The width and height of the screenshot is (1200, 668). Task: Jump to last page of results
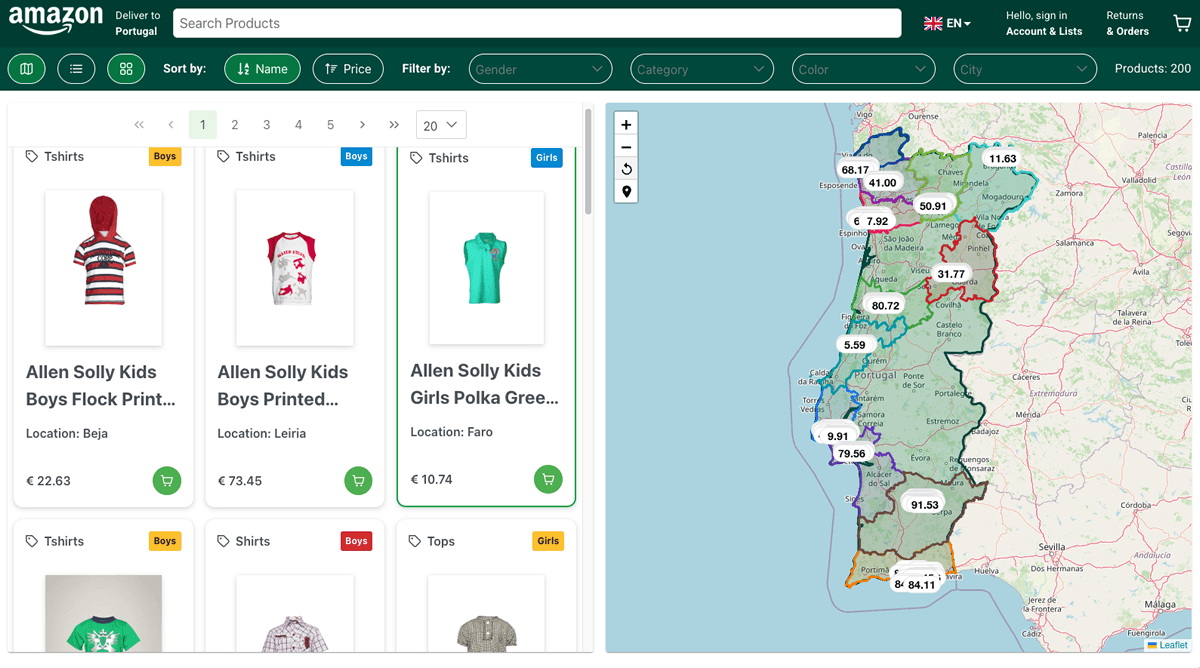click(x=394, y=125)
